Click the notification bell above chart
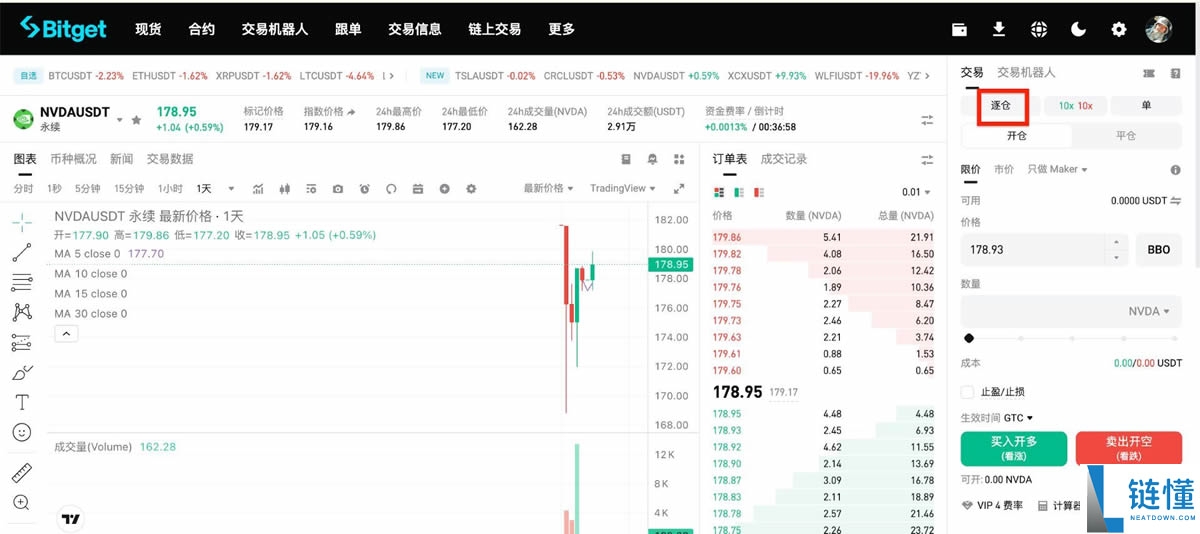The width and height of the screenshot is (1200, 534). pos(653,159)
